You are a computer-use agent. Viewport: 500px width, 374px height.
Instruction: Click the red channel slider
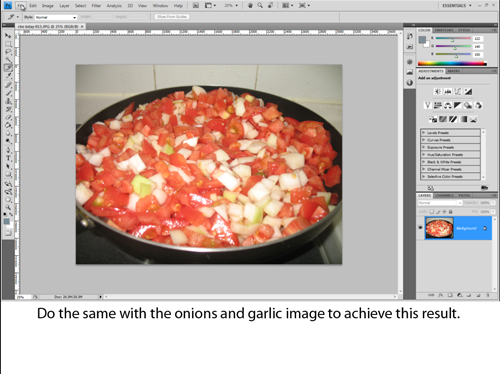click(453, 39)
